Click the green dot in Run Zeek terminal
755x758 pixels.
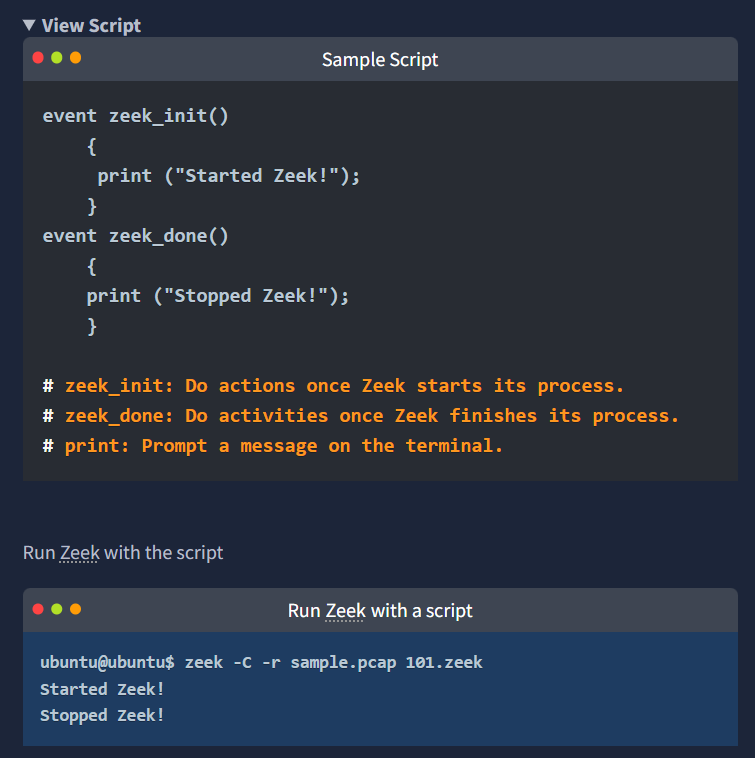(57, 609)
